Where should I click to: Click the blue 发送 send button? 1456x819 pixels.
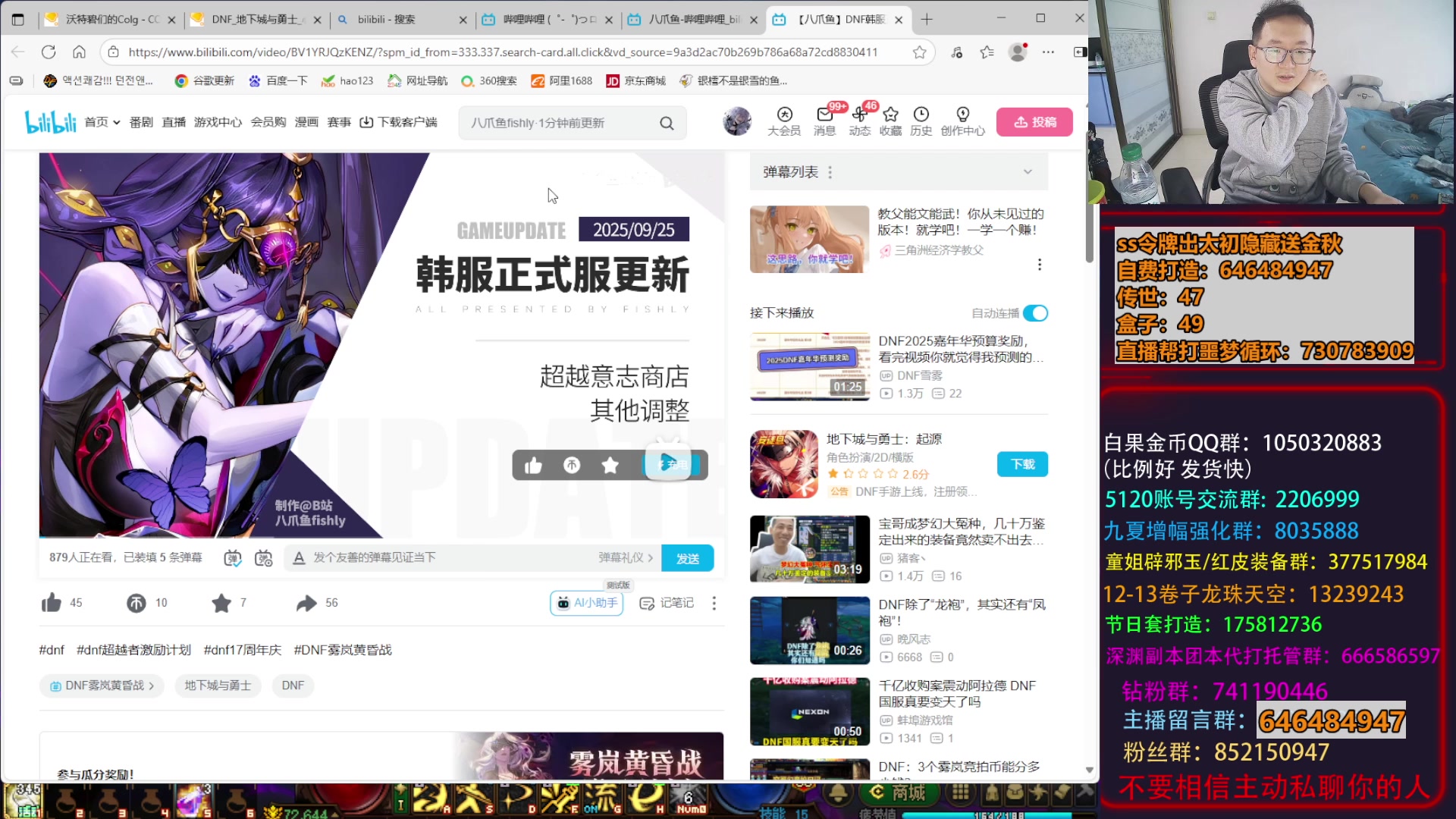[x=687, y=558]
